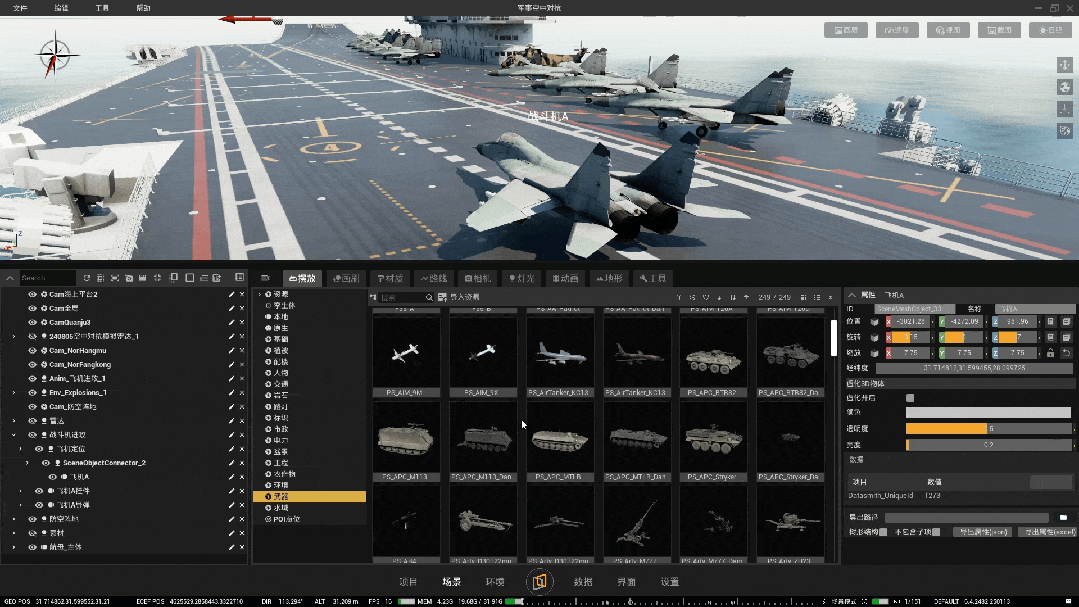
Task: Click the refresh icon in the scene tree toolbar
Action: tap(87, 278)
